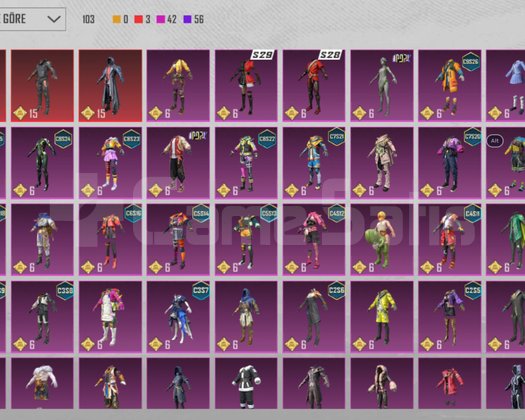Select the red rarity filter showing 3
The image size is (525, 420).
(x=142, y=19)
